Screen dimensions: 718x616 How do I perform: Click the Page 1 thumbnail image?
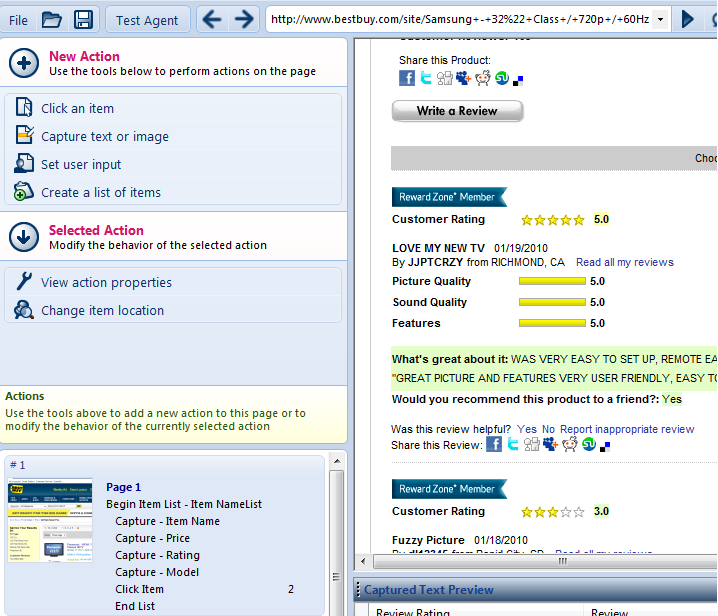pos(50,520)
